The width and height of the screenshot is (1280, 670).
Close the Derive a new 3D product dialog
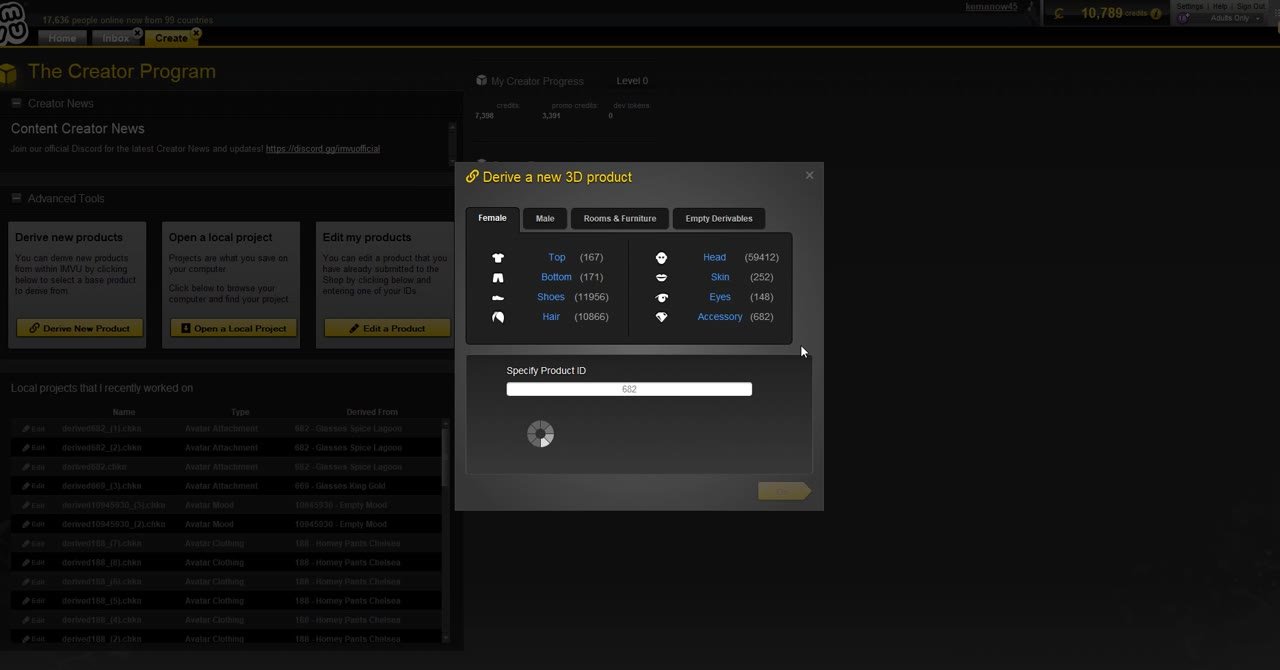coord(809,175)
